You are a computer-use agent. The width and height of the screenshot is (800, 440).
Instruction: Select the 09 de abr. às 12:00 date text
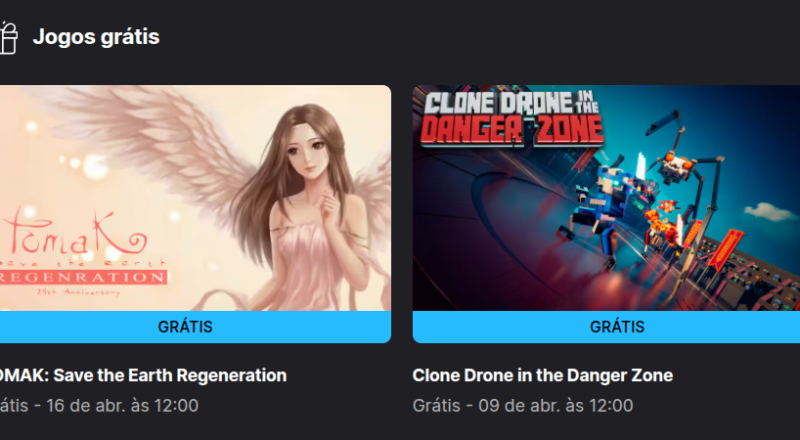click(x=556, y=406)
